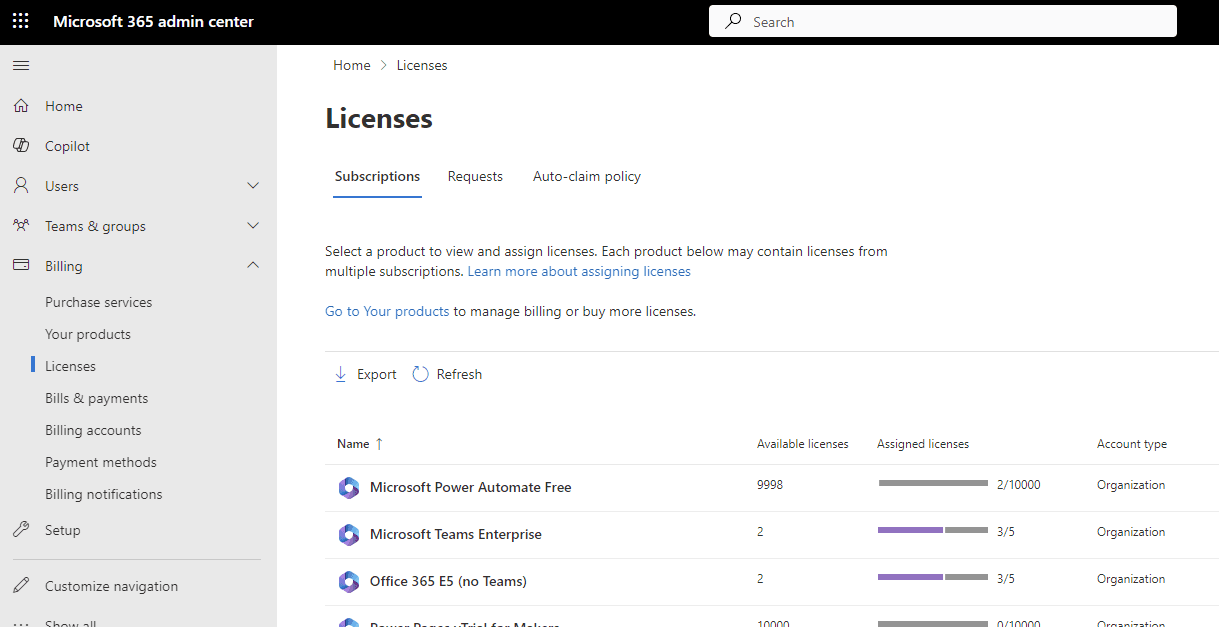This screenshot has height=627, width=1219.
Task: Click the Microsoft Teams Enterprise product icon
Action: tap(348, 535)
